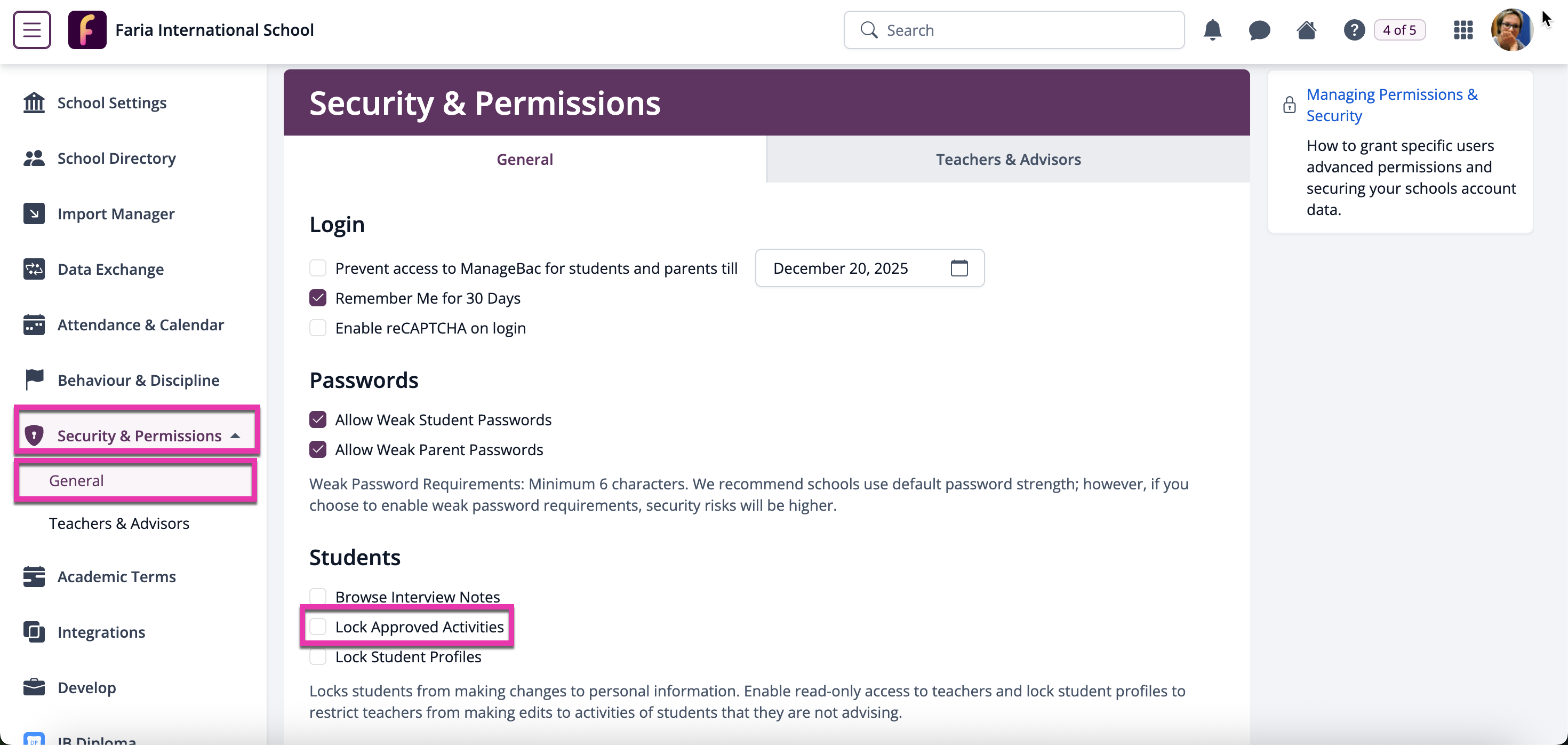Uncheck Remember Me for 30 Days
The height and width of the screenshot is (745, 1568).
click(x=318, y=298)
